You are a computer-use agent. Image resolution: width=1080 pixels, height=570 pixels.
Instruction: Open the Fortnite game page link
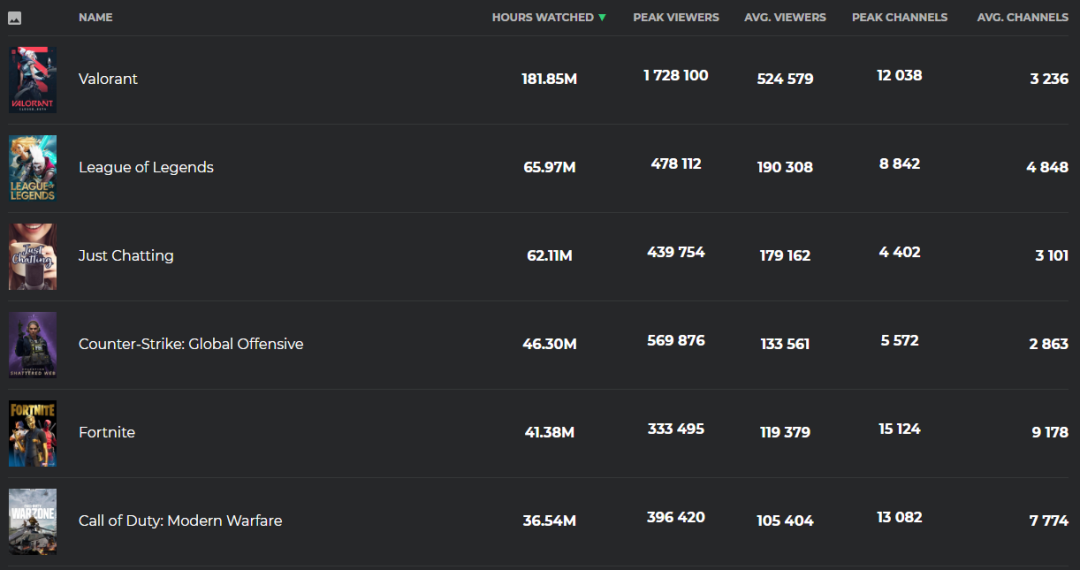pos(107,432)
